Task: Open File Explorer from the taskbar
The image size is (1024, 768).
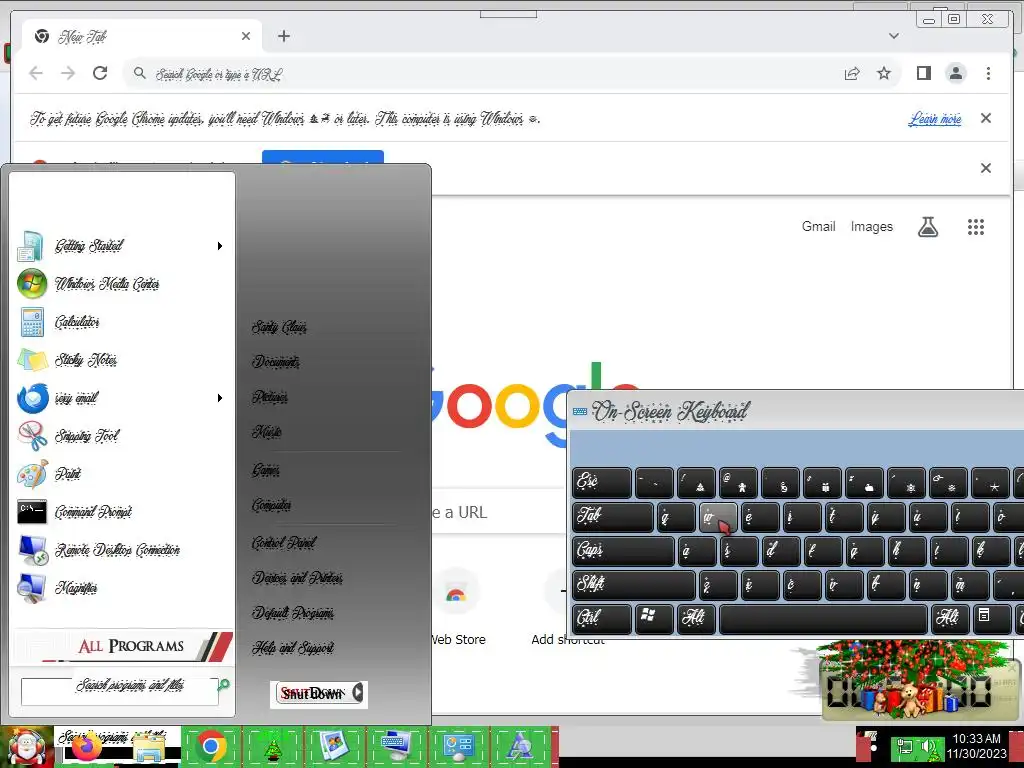Action: pos(148,747)
